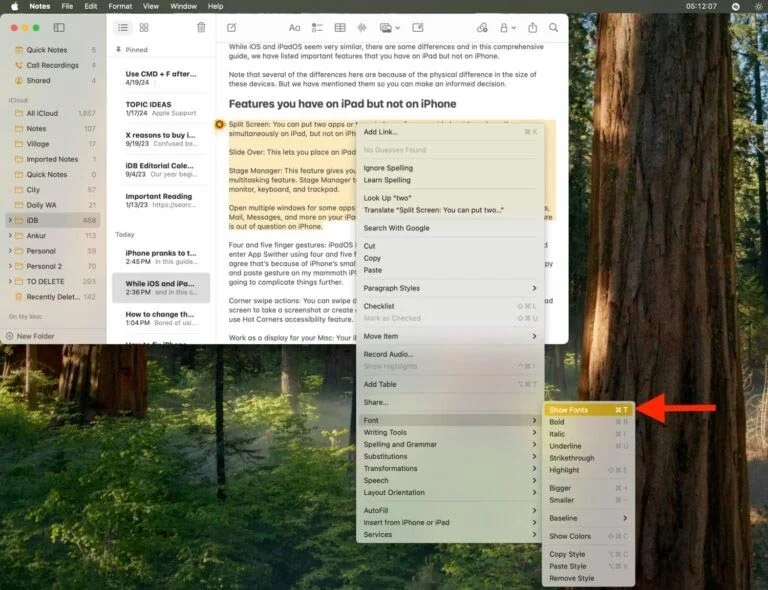Select Strikethrough in the Font submenu
Image resolution: width=768 pixels, height=590 pixels.
coord(588,458)
